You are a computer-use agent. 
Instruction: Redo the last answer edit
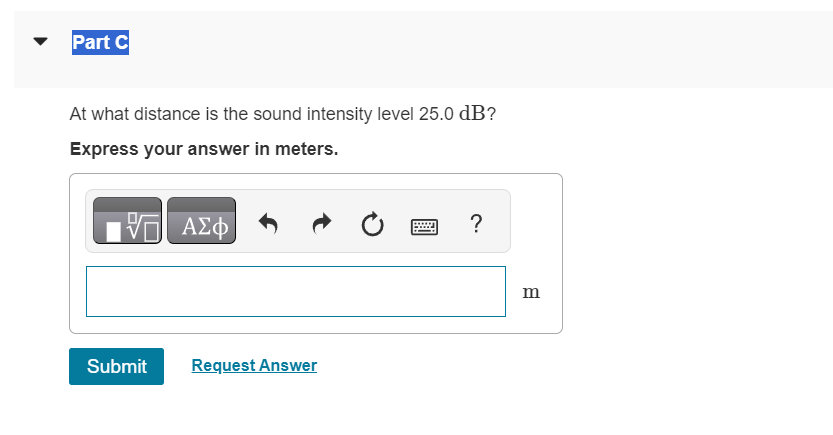pos(320,223)
